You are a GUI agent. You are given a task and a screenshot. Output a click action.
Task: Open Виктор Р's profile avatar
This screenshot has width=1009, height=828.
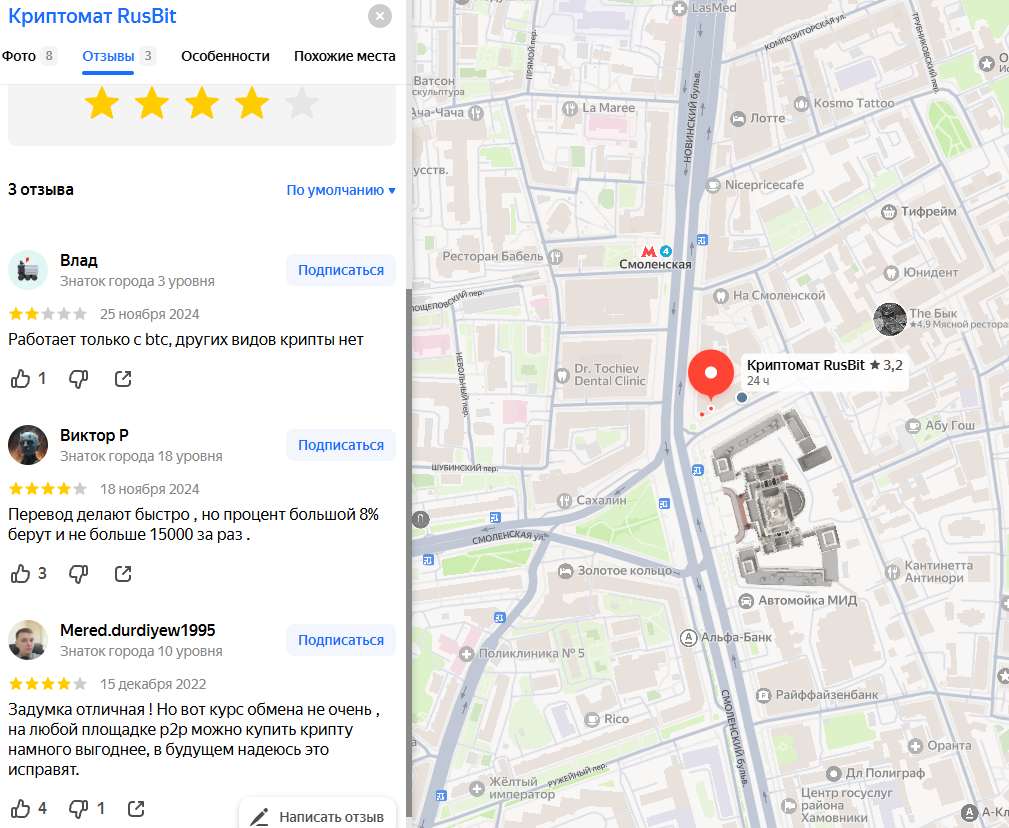tap(28, 445)
